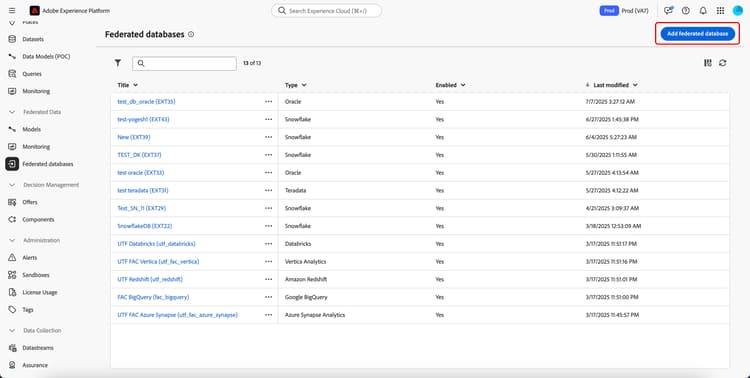Image resolution: width=750 pixels, height=378 pixels.
Task: Open the FAC BigQuery (fac_bigquery) link
Action: (153, 297)
